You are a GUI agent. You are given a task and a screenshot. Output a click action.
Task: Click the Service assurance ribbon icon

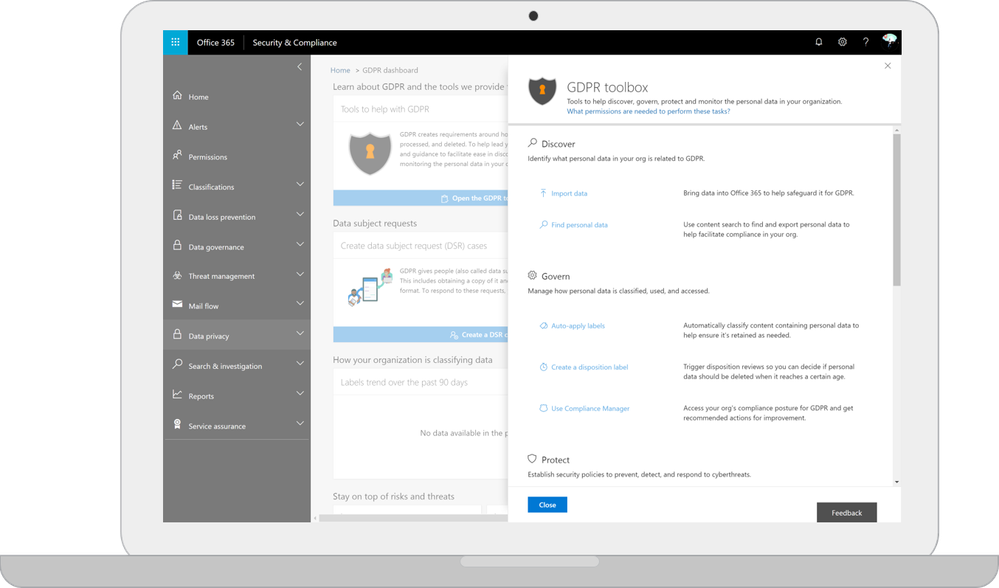click(177, 424)
